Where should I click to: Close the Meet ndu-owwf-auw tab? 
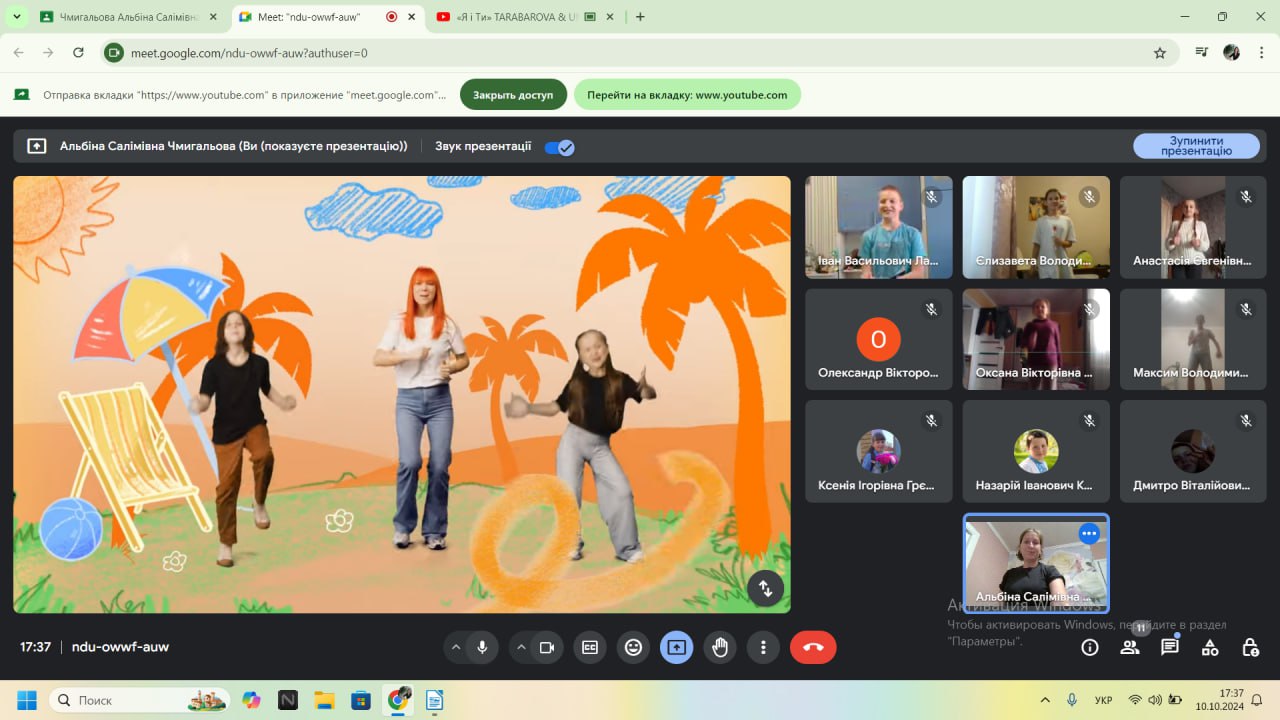pyautogui.click(x=411, y=17)
